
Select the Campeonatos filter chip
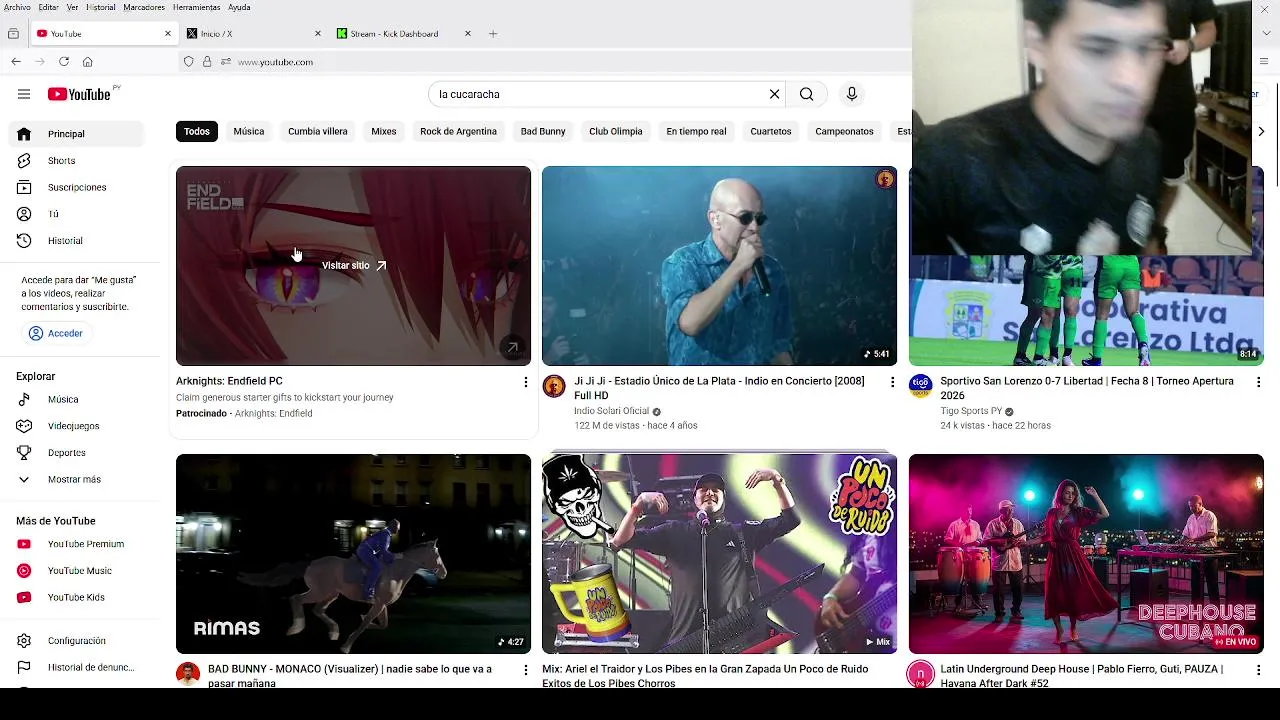point(844,132)
